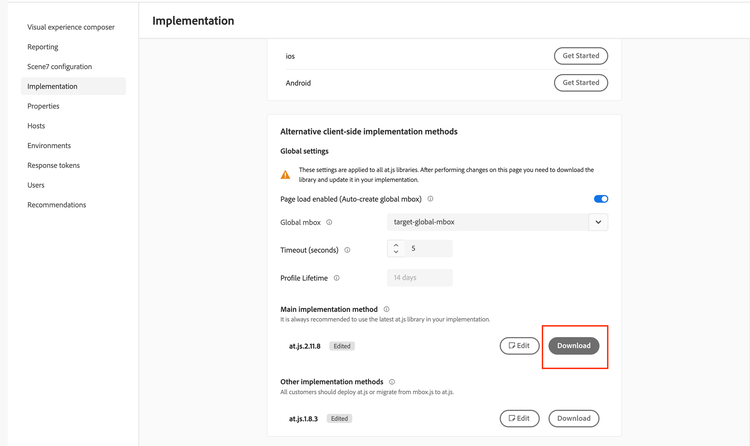This screenshot has width=750, height=446.
Task: Decrease timeout with the stepper down arrow
Action: (396, 253)
